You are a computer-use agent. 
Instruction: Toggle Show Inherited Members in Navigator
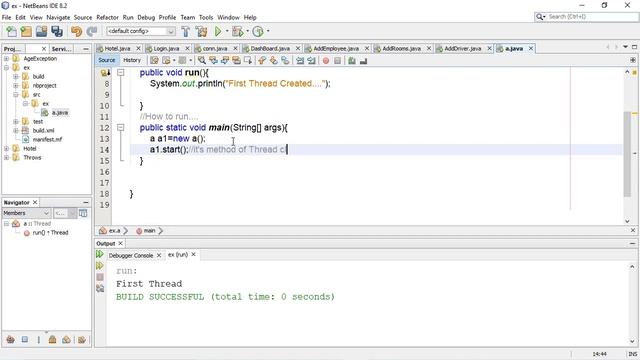(x=11, y=339)
